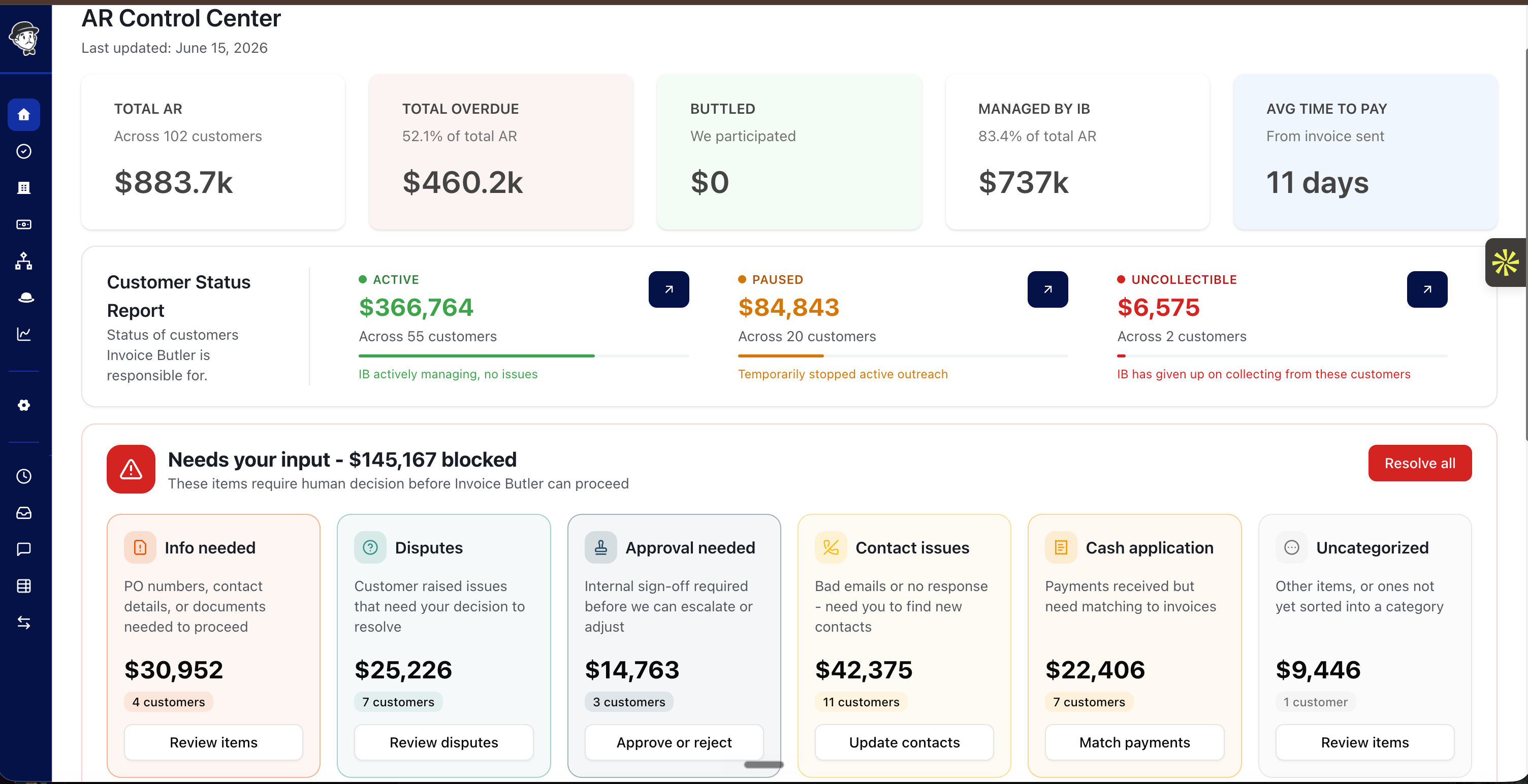
Task: Click the $84,843 paused amount
Action: [788, 307]
